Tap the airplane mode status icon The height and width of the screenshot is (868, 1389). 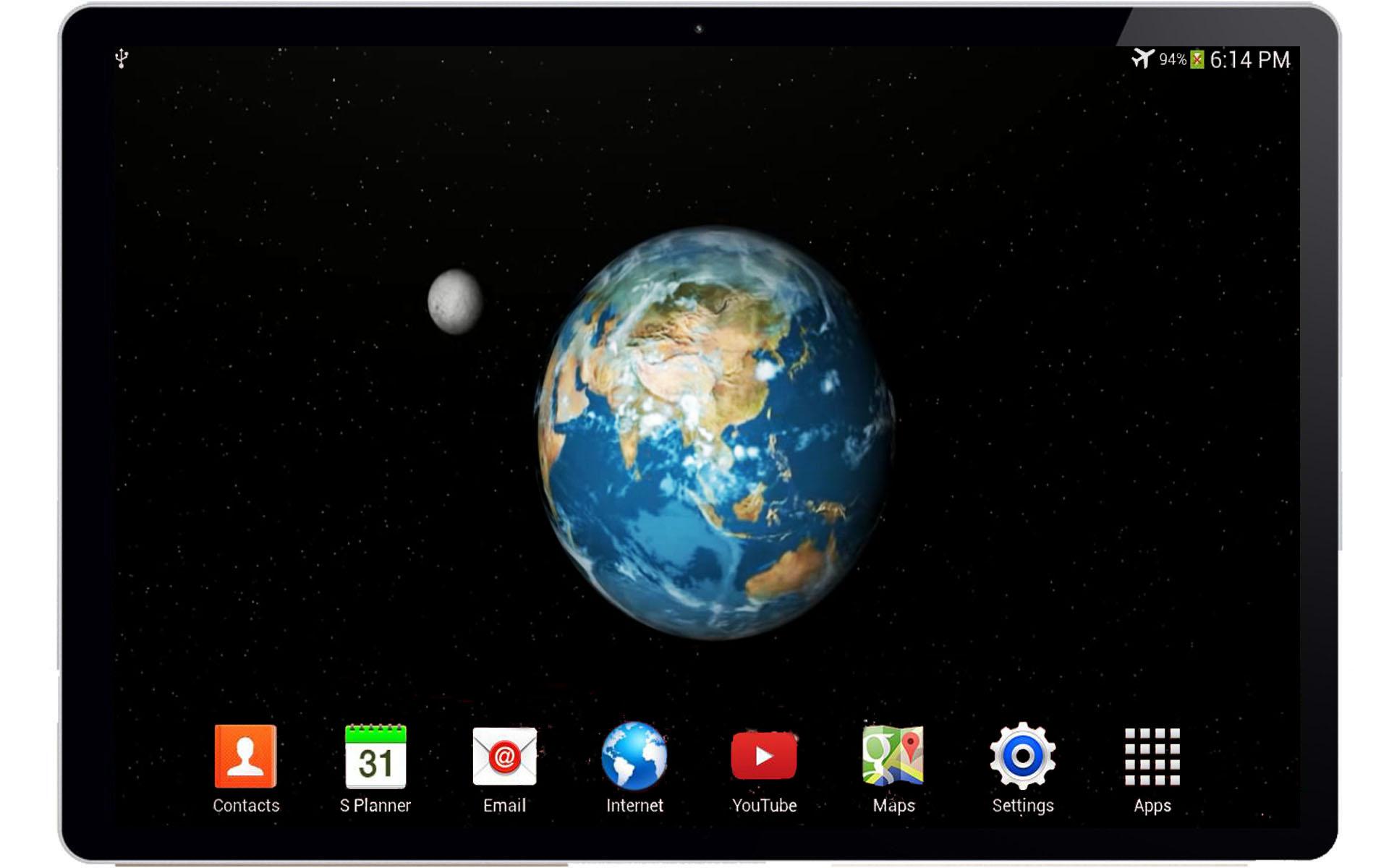point(1142,59)
